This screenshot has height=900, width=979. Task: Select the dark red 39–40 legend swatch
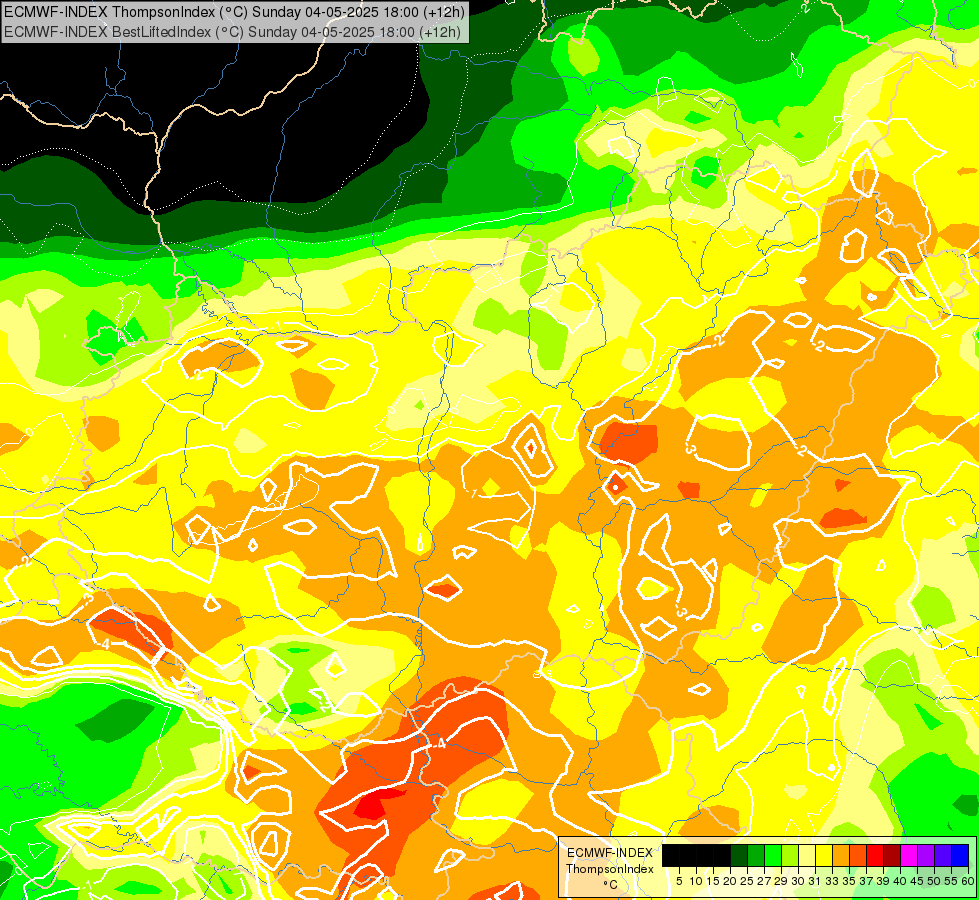click(892, 855)
